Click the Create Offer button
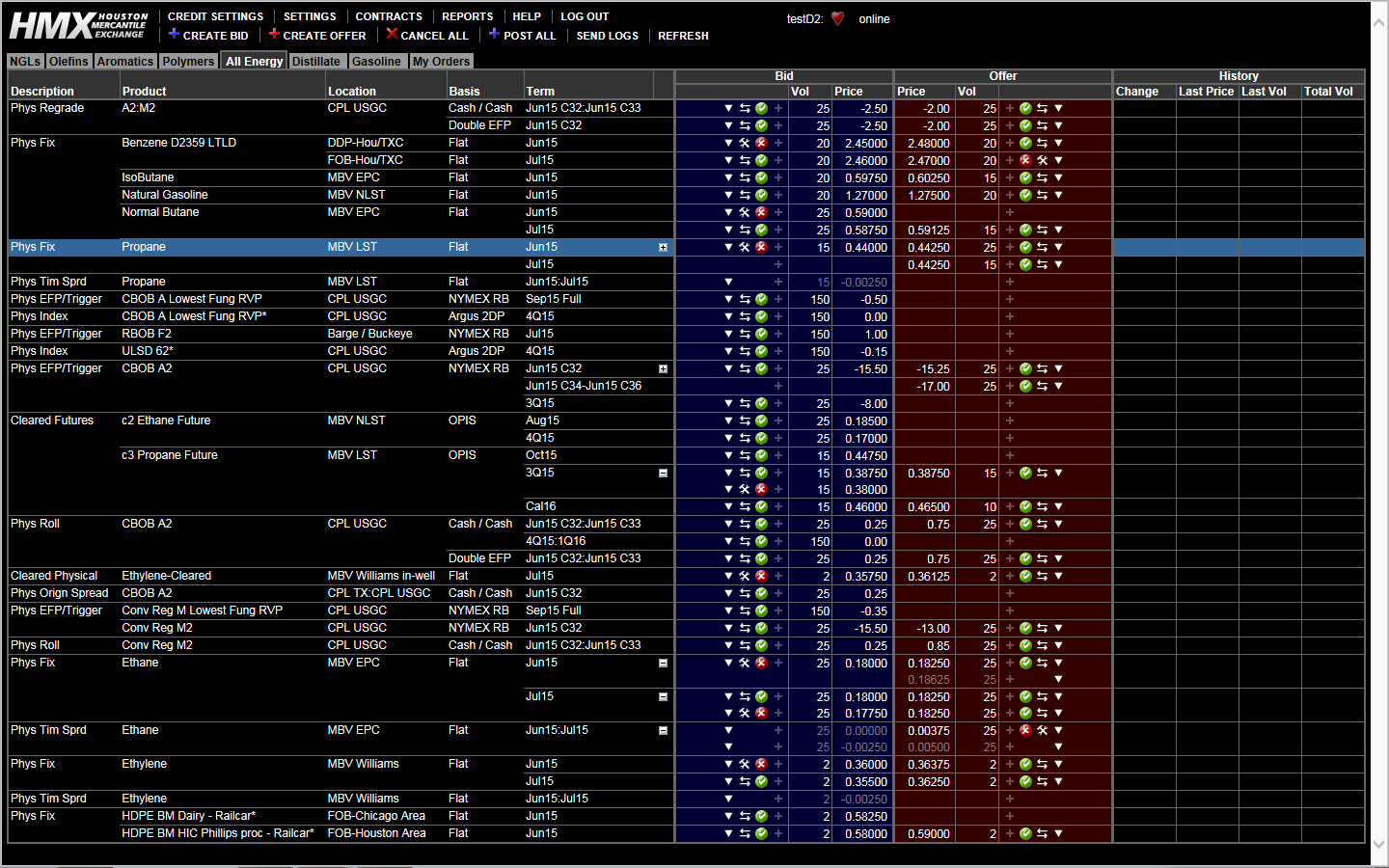Viewport: 1389px width, 868px height. pyautogui.click(x=317, y=35)
